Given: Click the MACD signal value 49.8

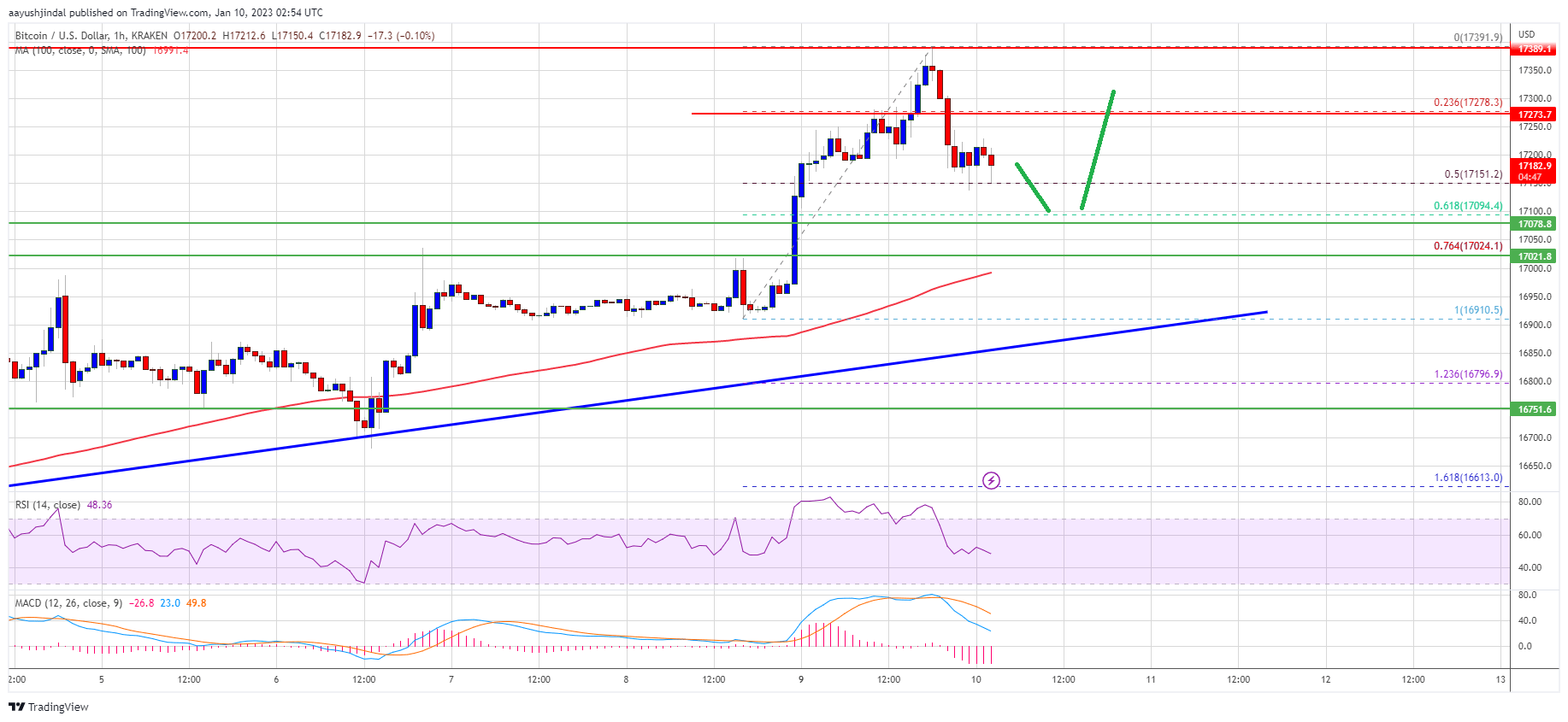Looking at the screenshot, I should pos(196,603).
